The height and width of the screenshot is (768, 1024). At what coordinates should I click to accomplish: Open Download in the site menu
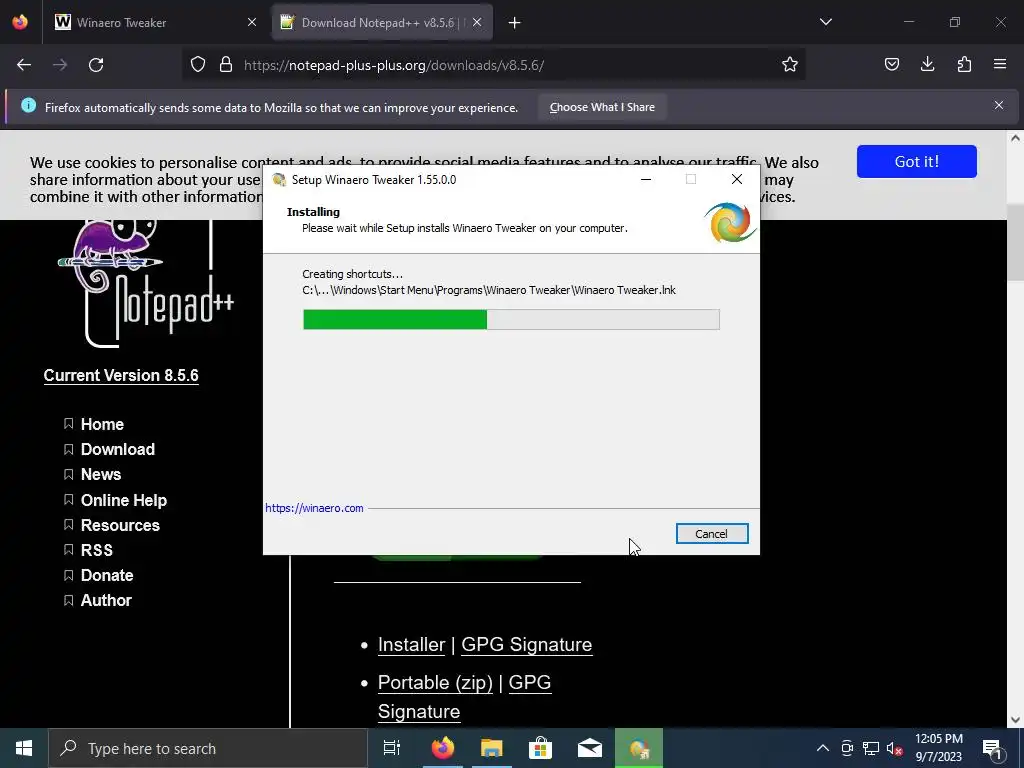[118, 449]
